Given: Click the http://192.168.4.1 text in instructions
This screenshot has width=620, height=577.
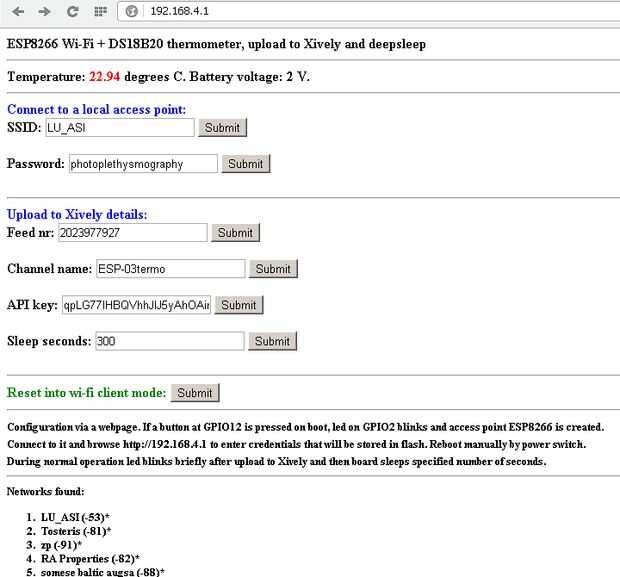Looking at the screenshot, I should click(x=164, y=444).
